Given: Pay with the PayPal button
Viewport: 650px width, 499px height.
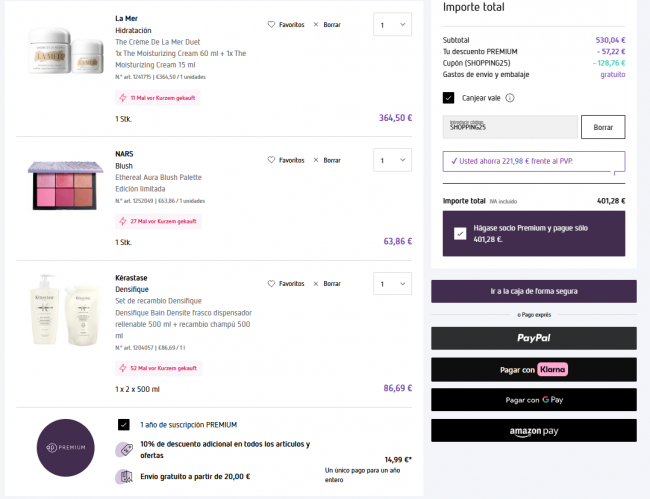Looking at the screenshot, I should (x=534, y=338).
